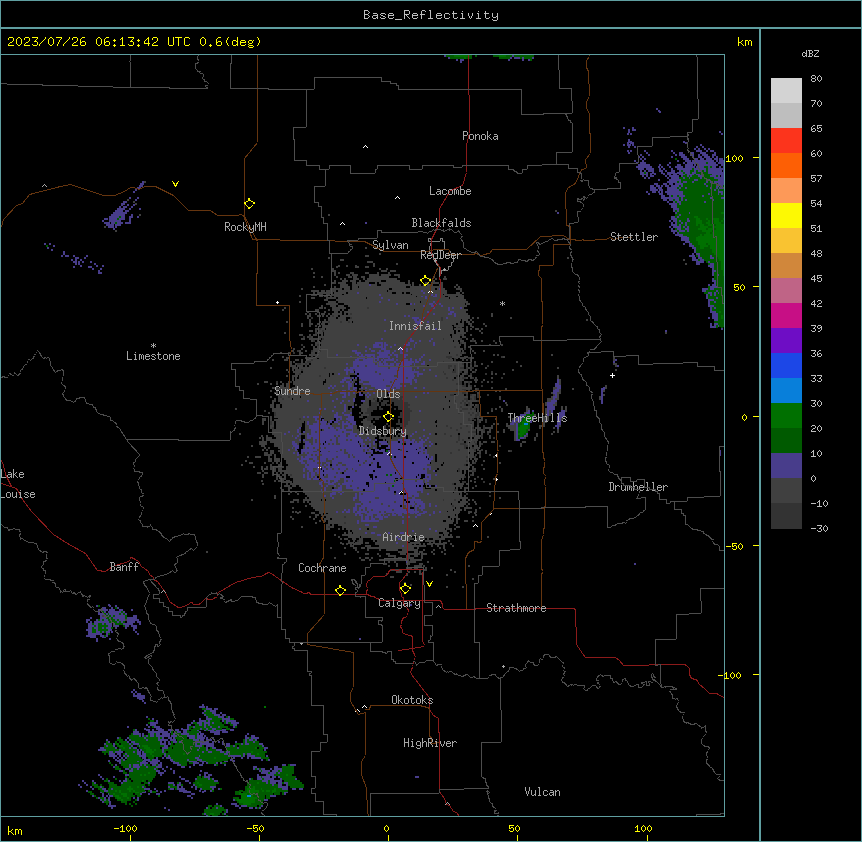Viewport: 862px width, 842px height.
Task: Click the green 30 dBZ legend swatch
Action: tap(786, 416)
